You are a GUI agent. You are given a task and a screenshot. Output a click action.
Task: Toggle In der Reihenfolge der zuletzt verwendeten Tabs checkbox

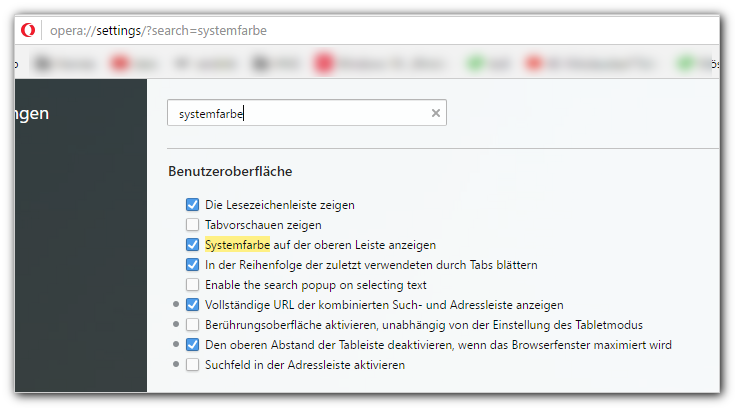(x=192, y=264)
